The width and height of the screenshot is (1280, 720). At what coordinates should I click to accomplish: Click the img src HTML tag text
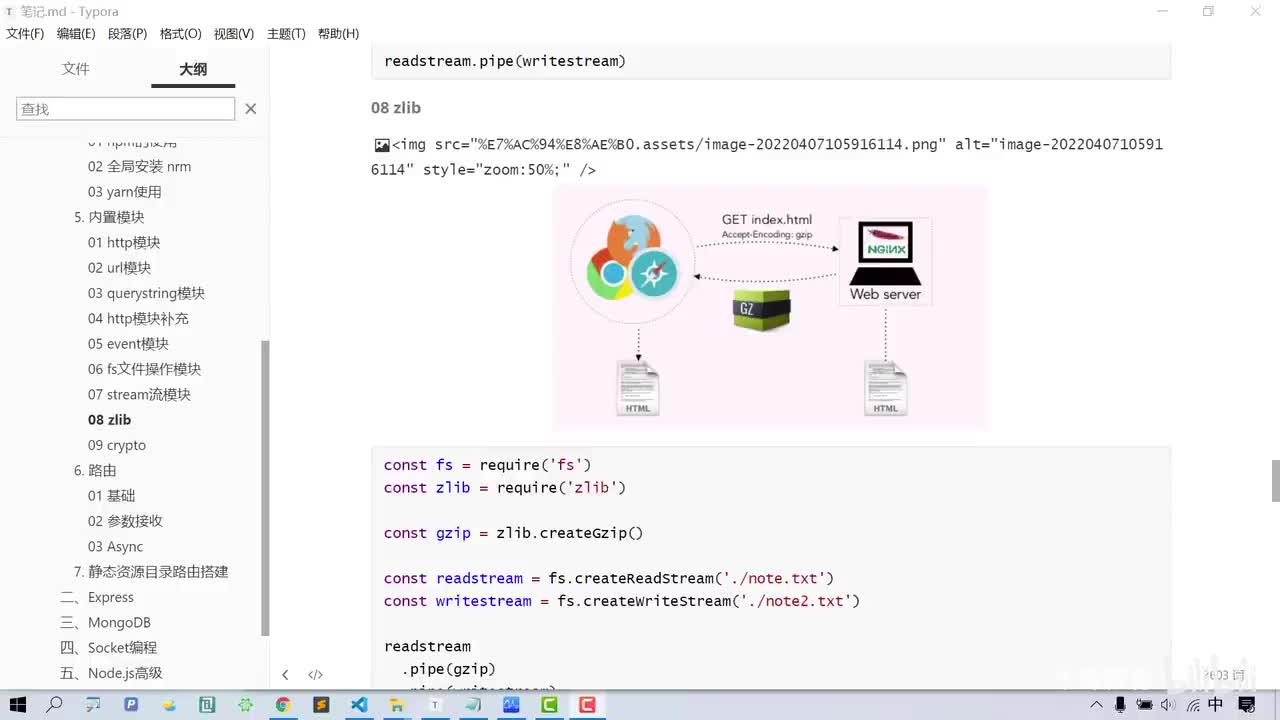tap(767, 157)
